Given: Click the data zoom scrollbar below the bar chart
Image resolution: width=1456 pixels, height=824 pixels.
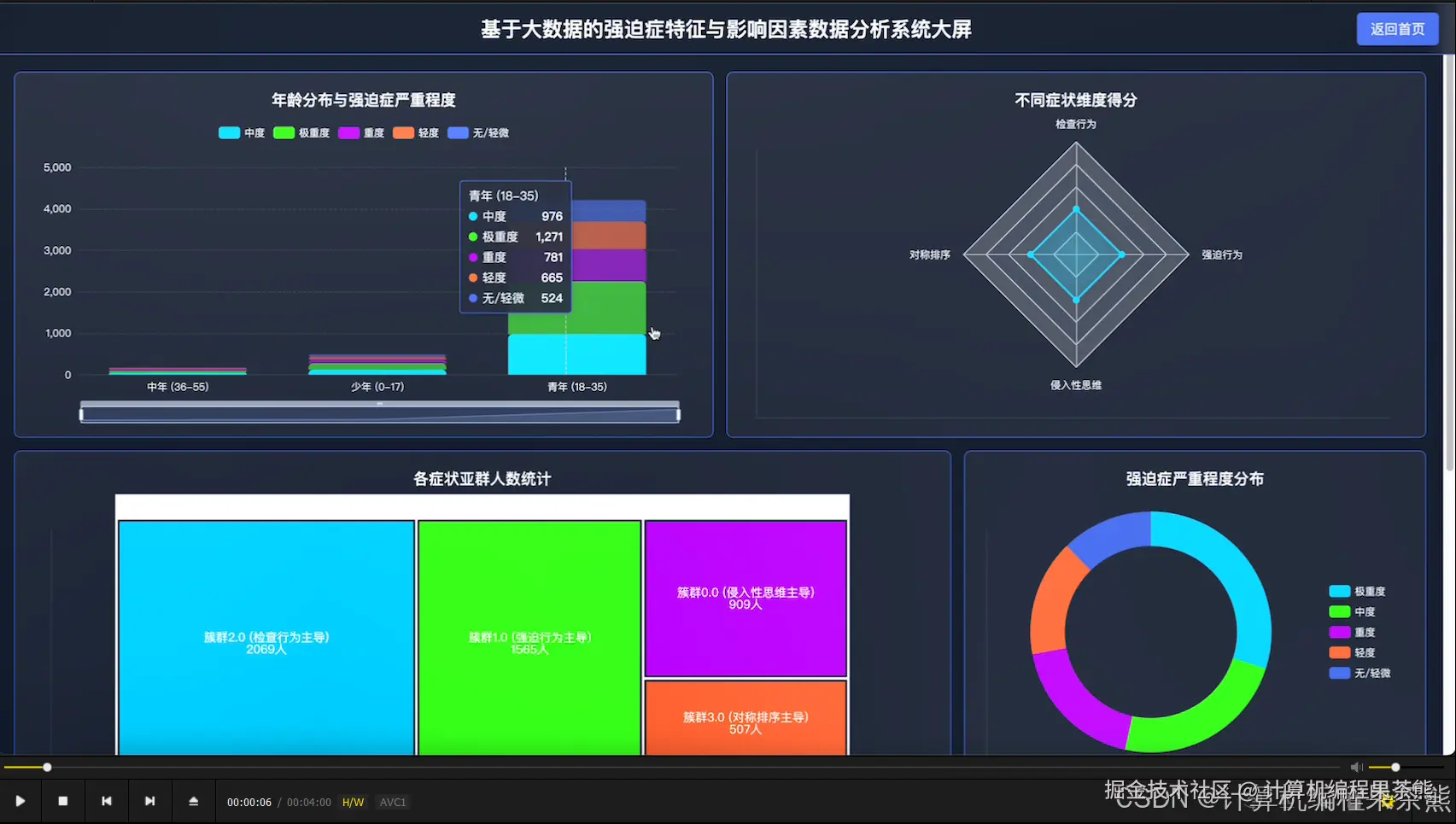Looking at the screenshot, I should 378,412.
